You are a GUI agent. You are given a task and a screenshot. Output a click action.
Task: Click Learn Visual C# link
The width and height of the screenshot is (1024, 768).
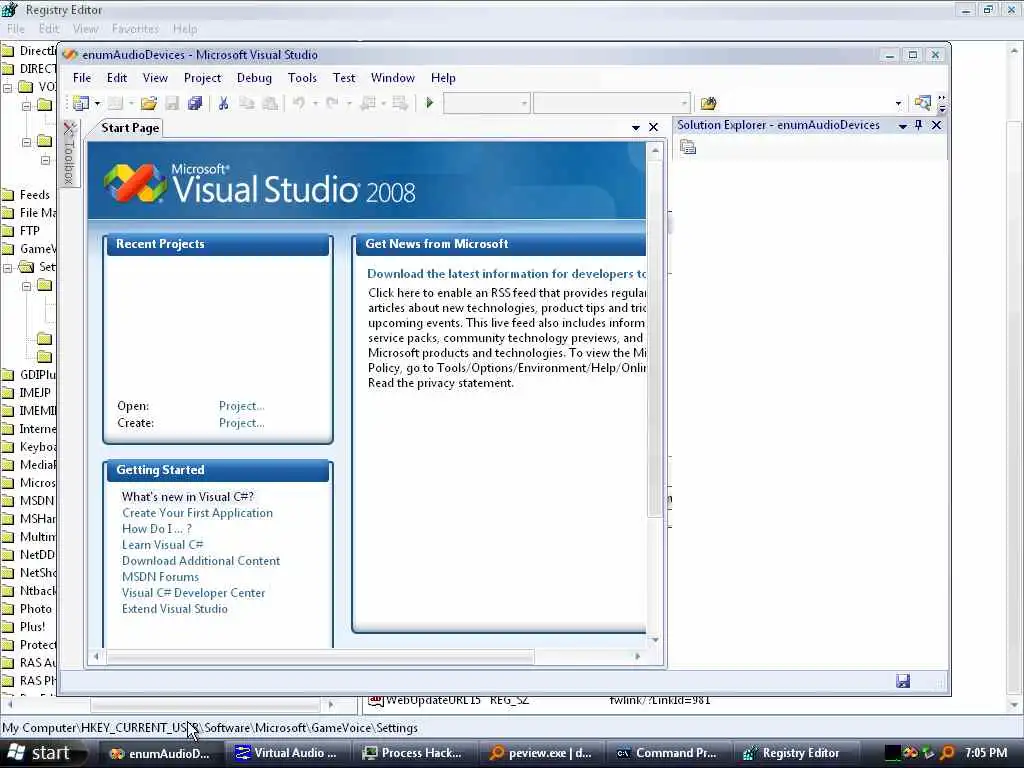(x=163, y=545)
